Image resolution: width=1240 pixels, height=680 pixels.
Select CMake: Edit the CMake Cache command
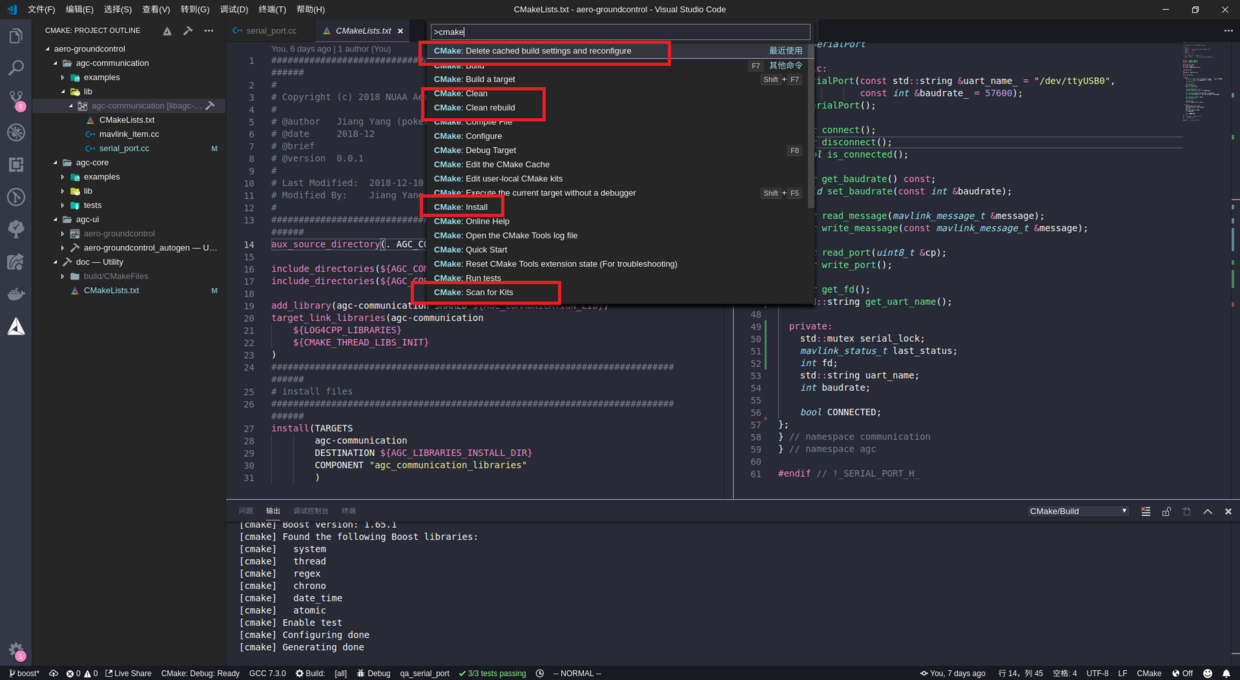[618, 164]
